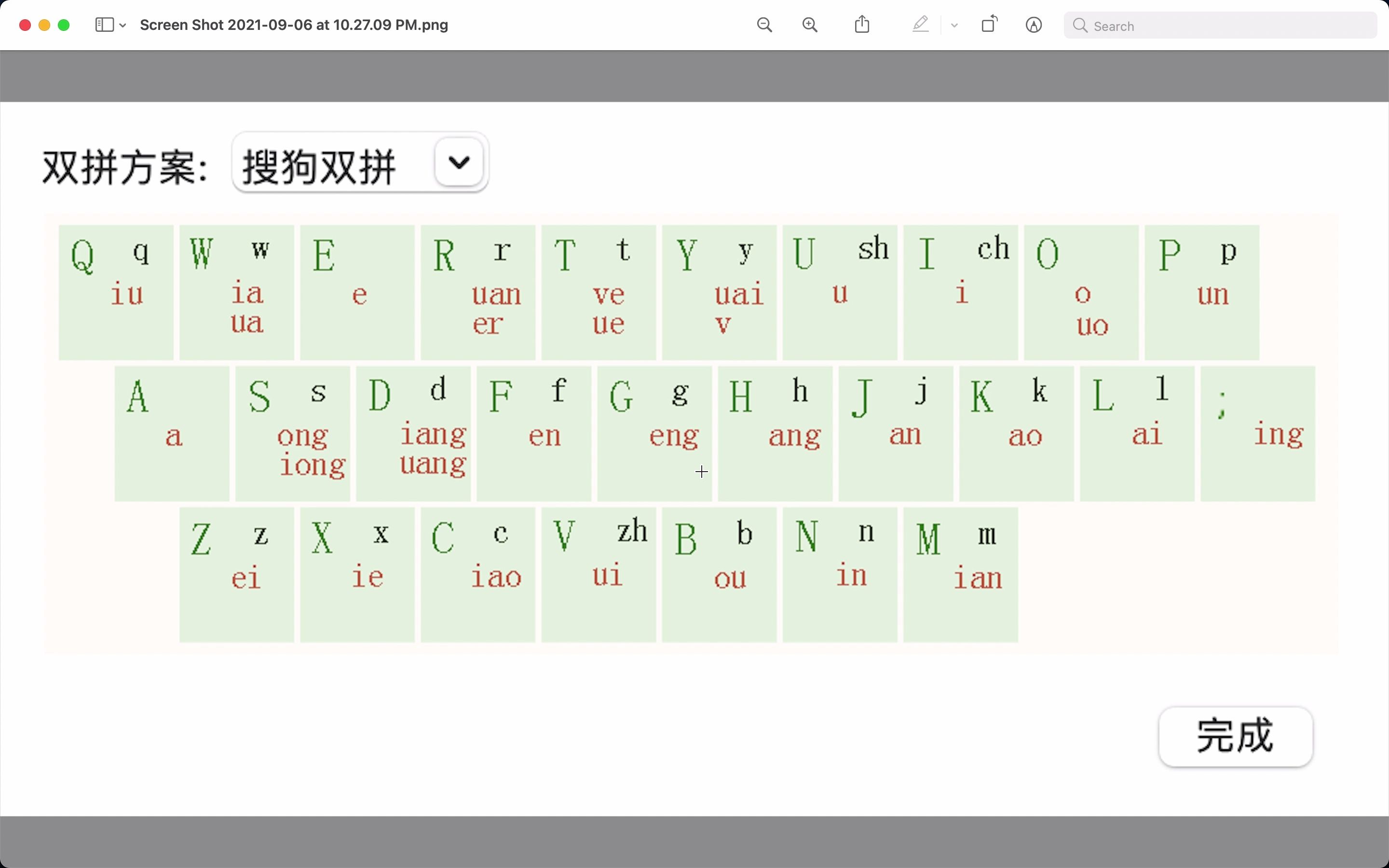Click the C key tile with iao
The height and width of the screenshot is (868, 1389).
[x=478, y=575]
